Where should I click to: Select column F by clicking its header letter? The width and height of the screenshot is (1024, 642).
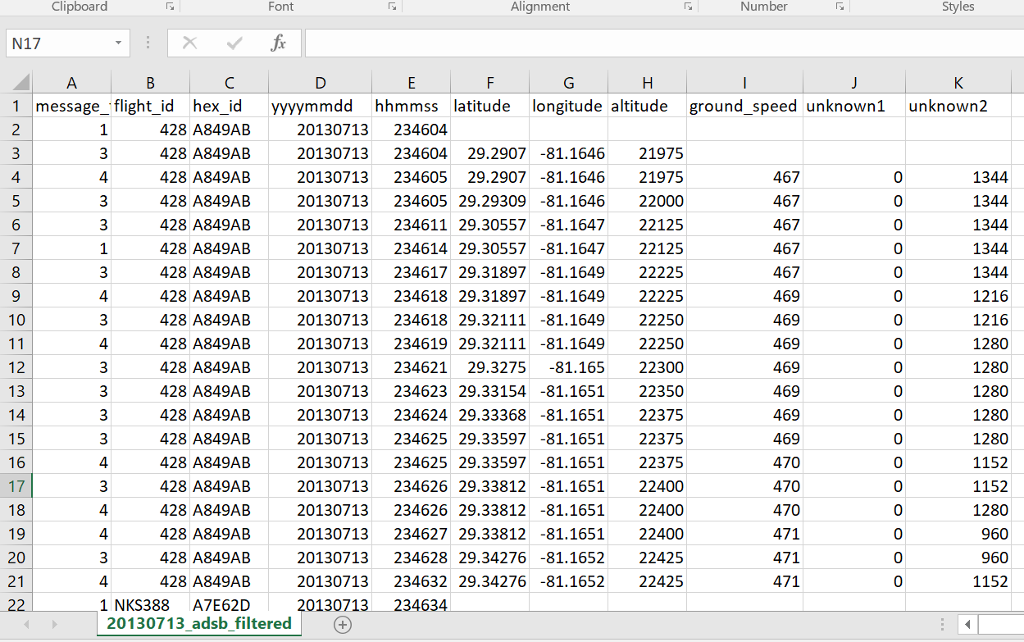tap(489, 82)
